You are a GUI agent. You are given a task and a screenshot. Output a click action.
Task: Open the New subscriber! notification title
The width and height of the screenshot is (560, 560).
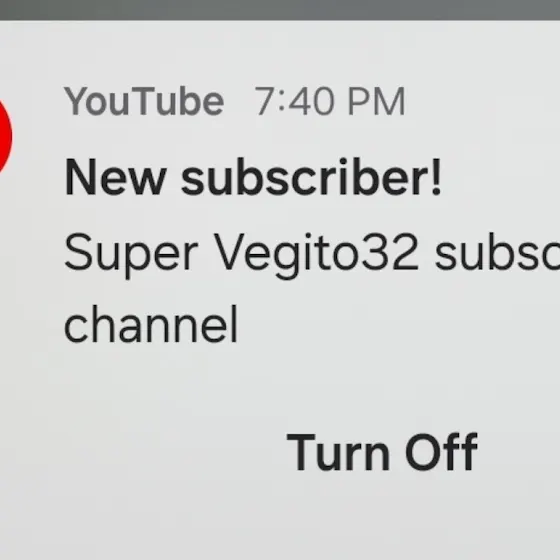click(x=253, y=178)
